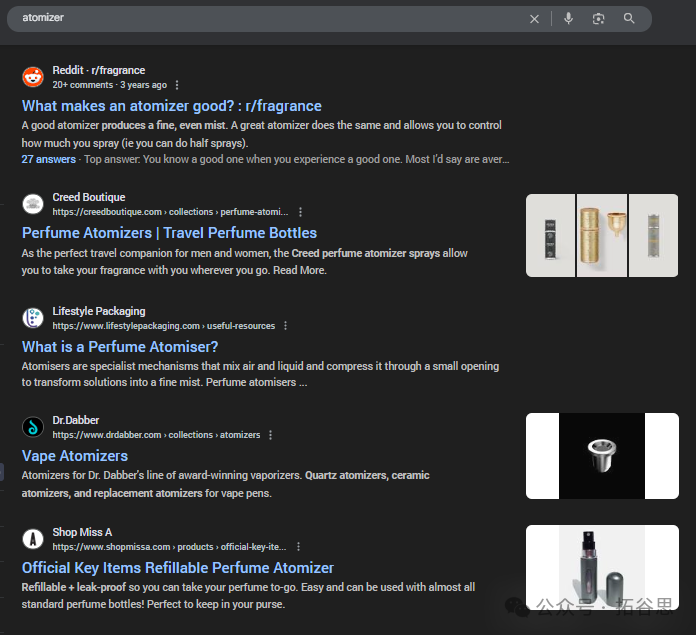The image size is (696, 635).
Task: Click the shopmissa.com URL breadcrumb
Action: click(169, 547)
